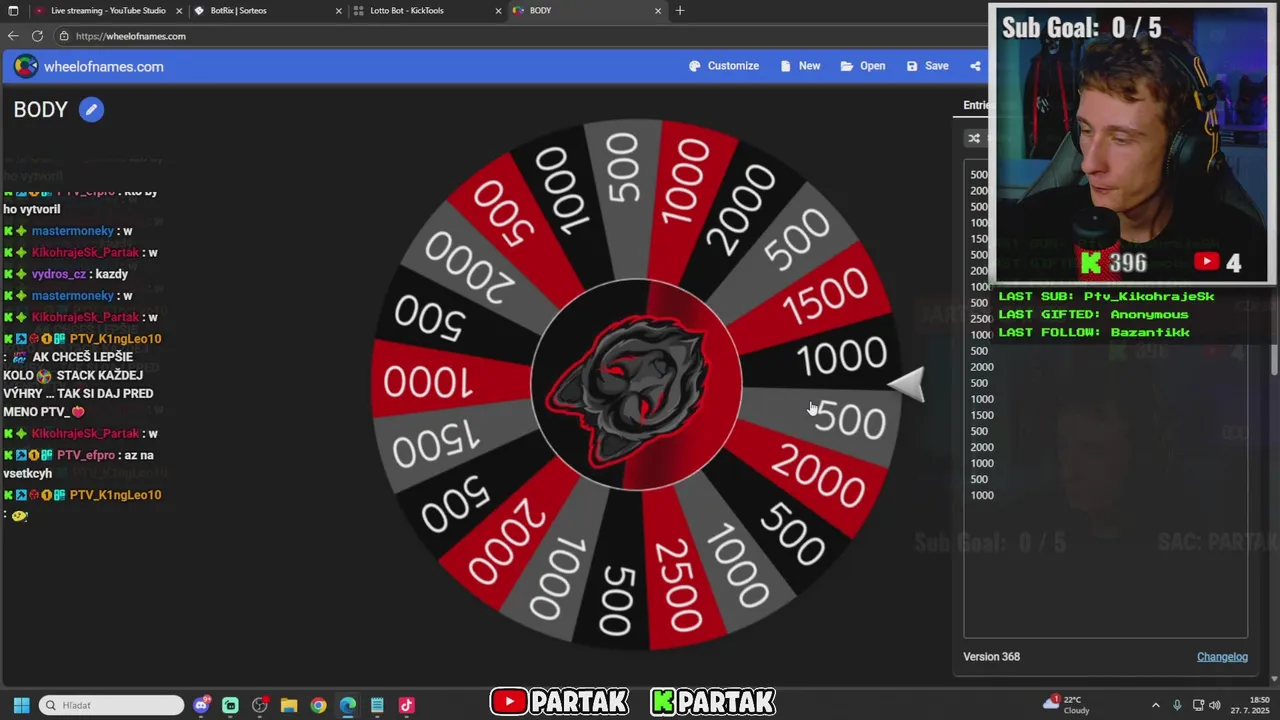Open the Notepad app in taskbar
1280x720 pixels.
pyautogui.click(x=377, y=705)
